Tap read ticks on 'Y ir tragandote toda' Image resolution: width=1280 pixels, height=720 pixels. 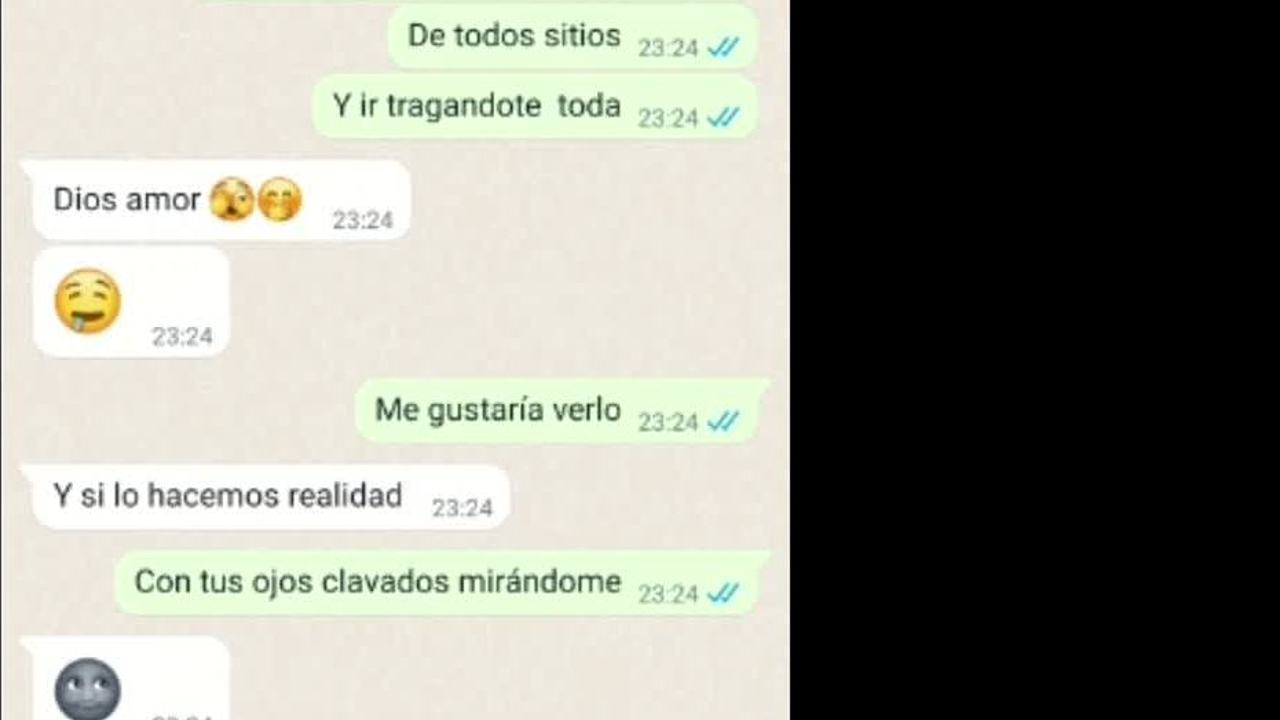(723, 118)
